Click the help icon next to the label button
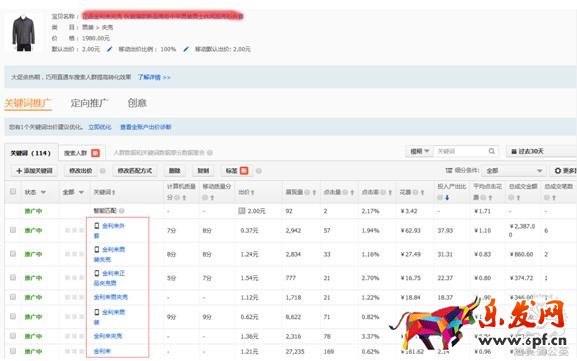577x361 pixels. 259,171
